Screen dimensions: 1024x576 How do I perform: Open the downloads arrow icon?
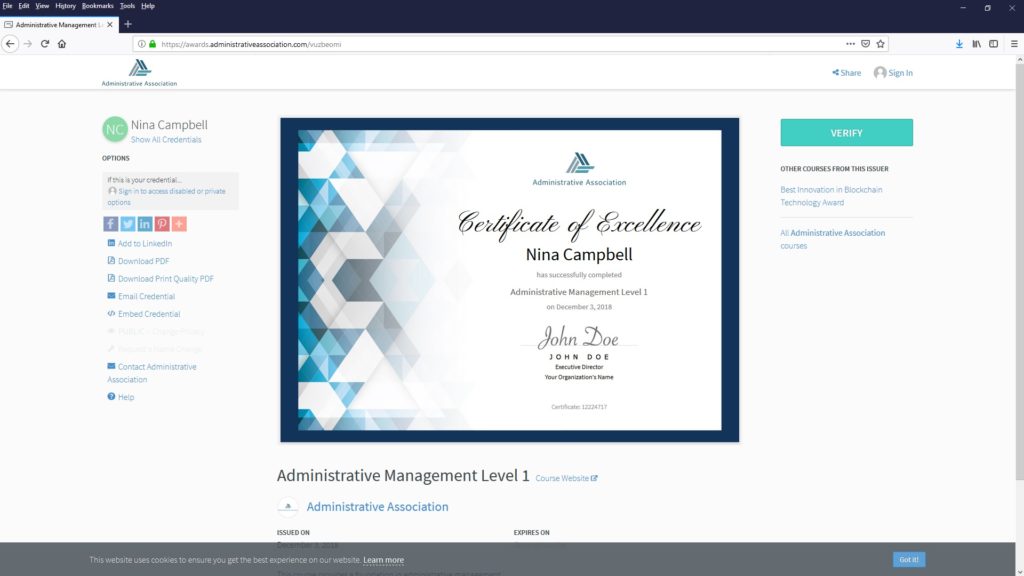click(959, 44)
